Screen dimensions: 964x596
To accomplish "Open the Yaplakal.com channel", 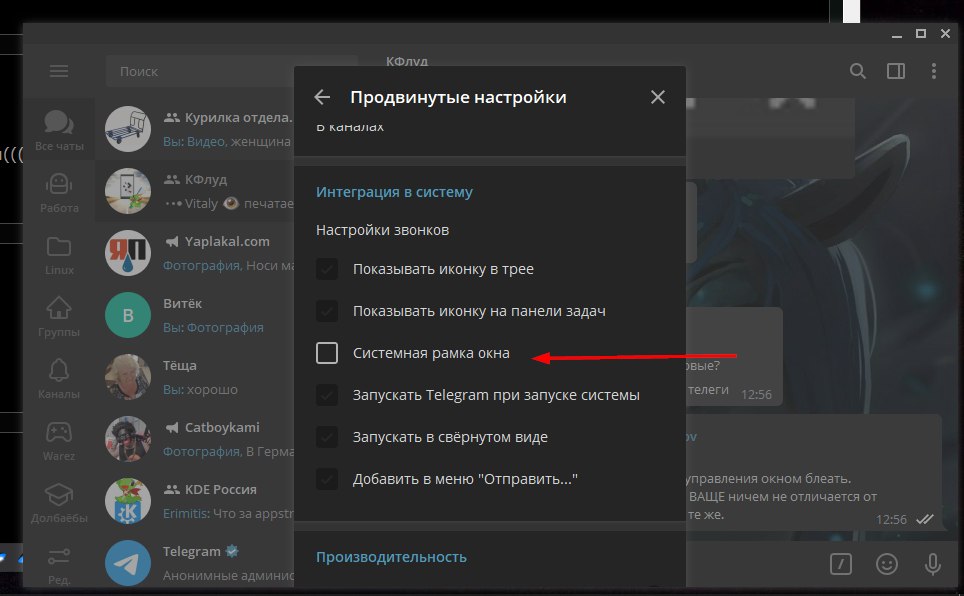I will point(195,253).
